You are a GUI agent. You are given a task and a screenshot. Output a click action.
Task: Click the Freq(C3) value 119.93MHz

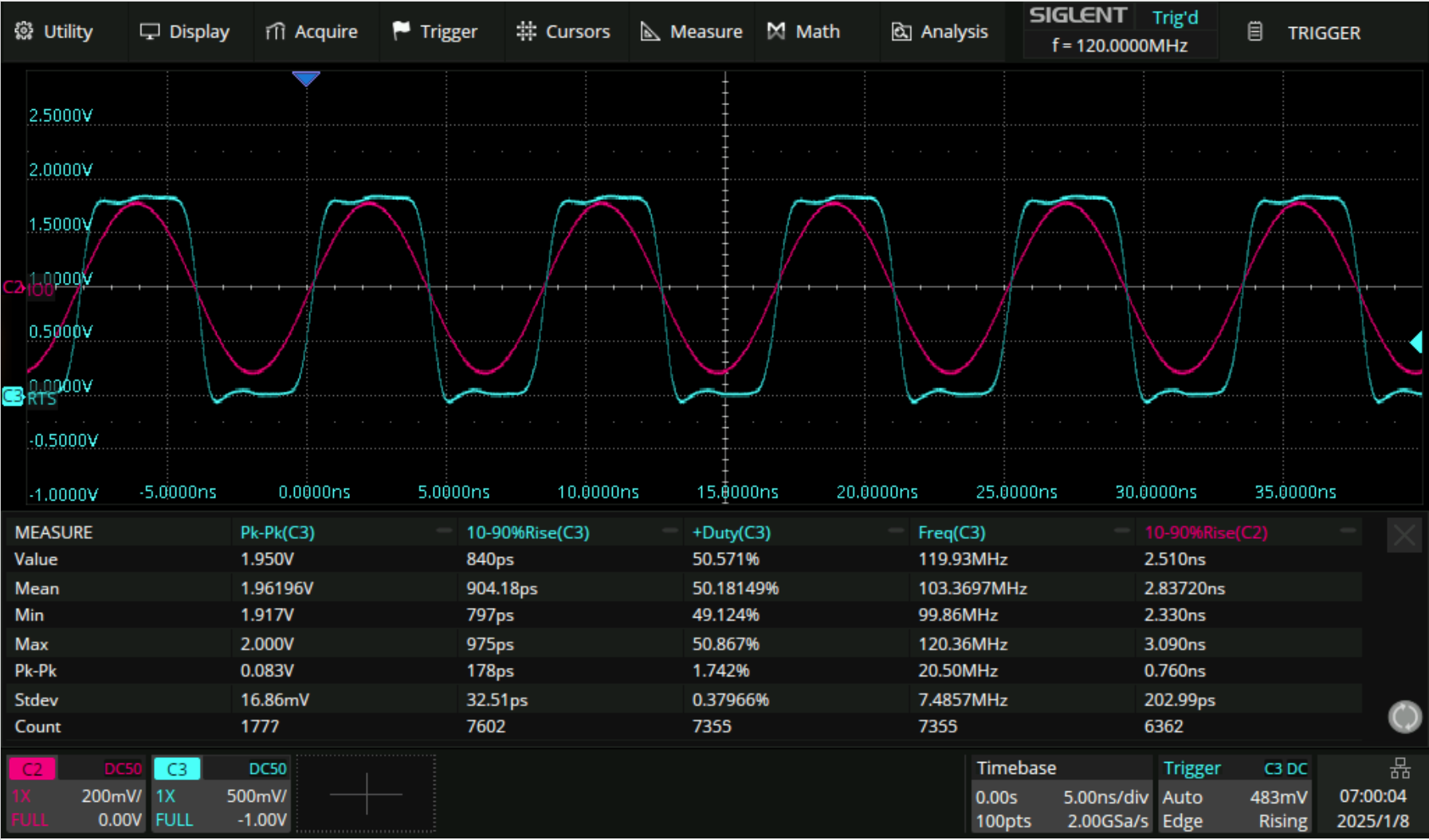pyautogui.click(x=963, y=559)
